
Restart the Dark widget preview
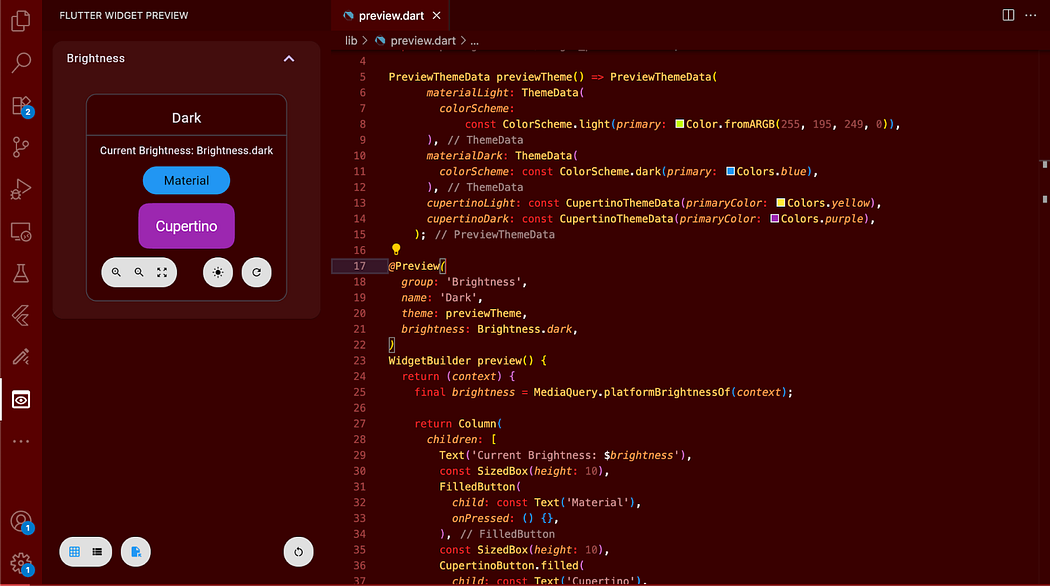coord(256,272)
